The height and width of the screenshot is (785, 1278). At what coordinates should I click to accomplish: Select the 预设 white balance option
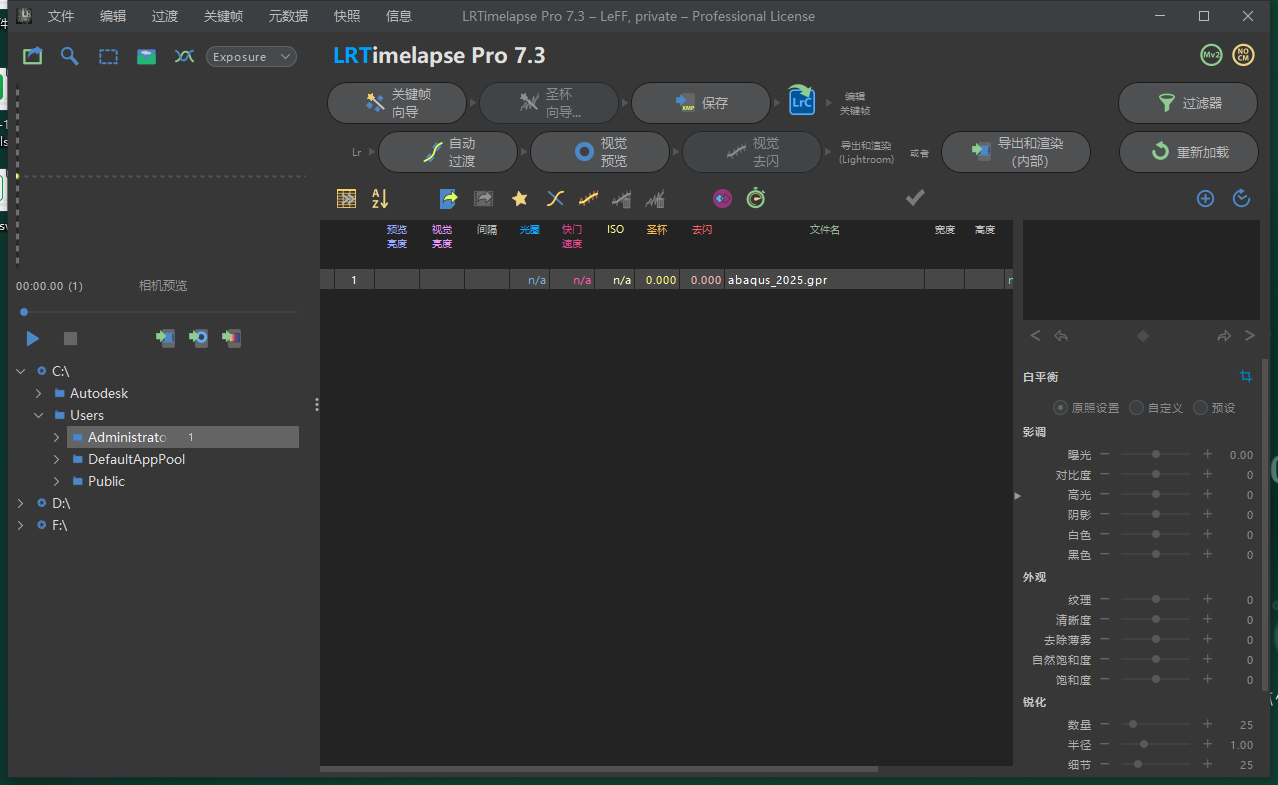tap(1201, 408)
